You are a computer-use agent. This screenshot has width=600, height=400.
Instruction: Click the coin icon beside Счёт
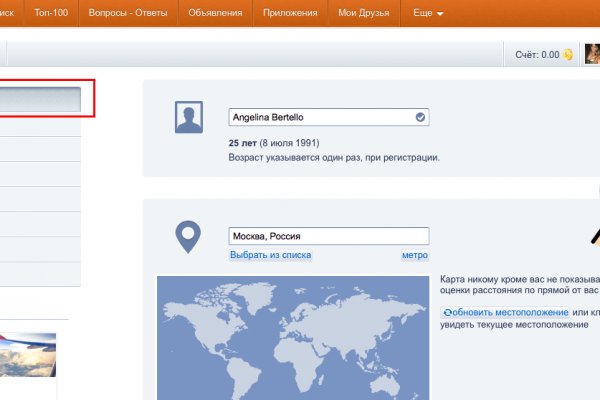coord(569,55)
